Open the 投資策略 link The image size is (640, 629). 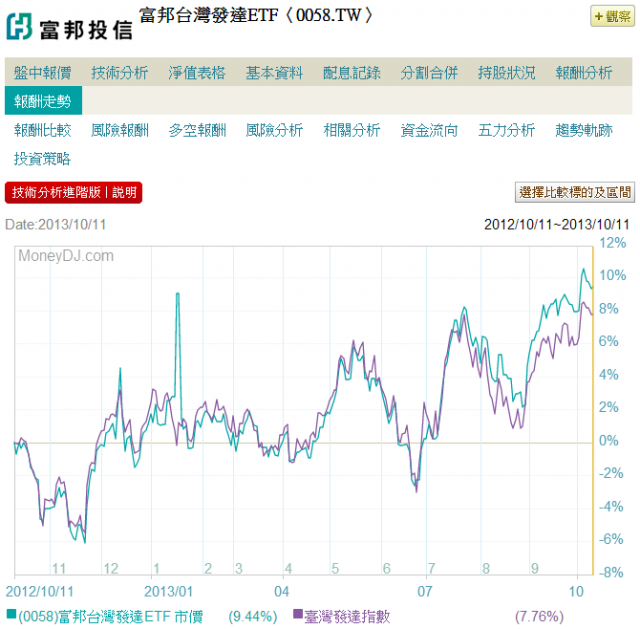[42, 159]
